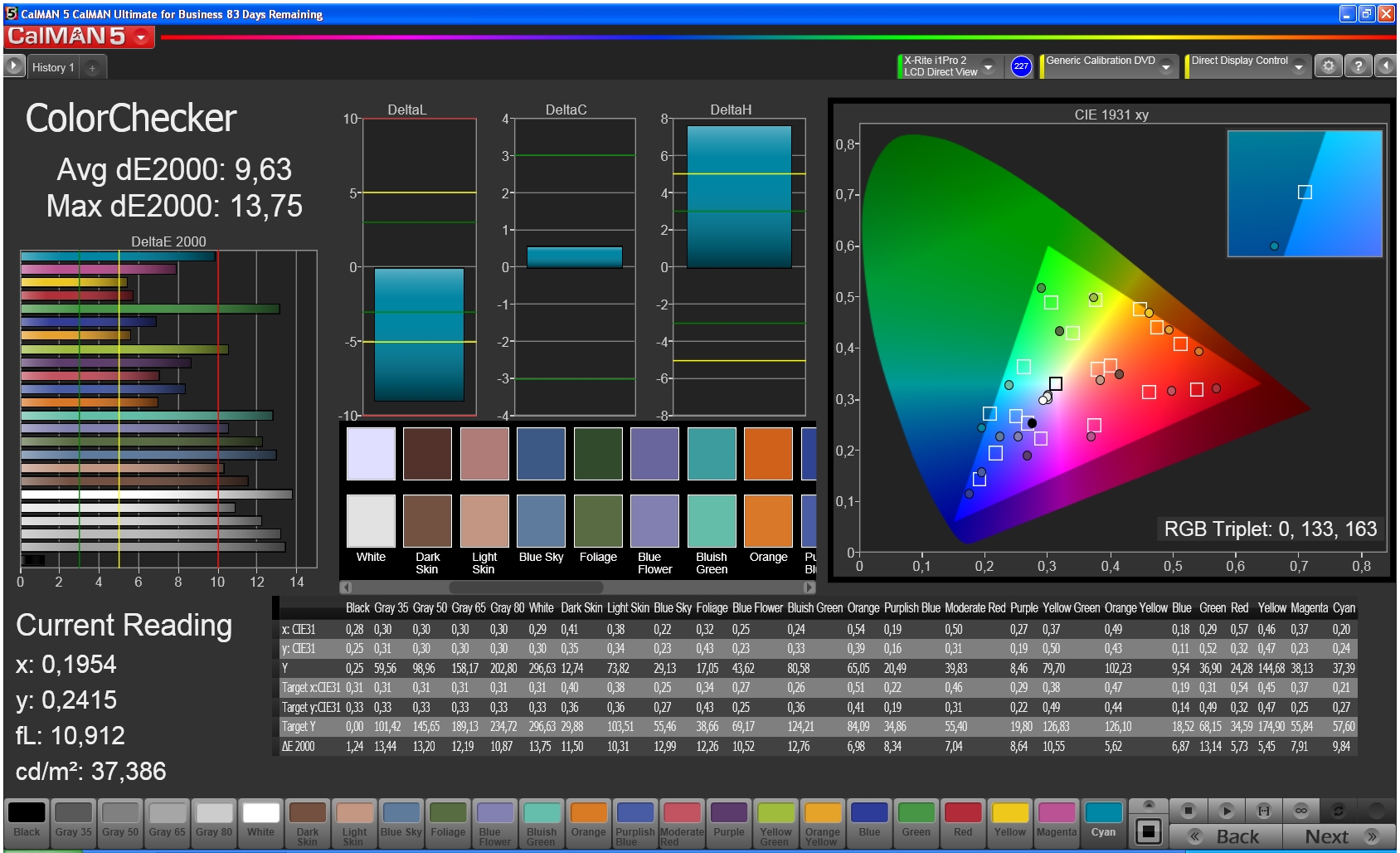Select the Black swatch in bottom strip

point(27,823)
